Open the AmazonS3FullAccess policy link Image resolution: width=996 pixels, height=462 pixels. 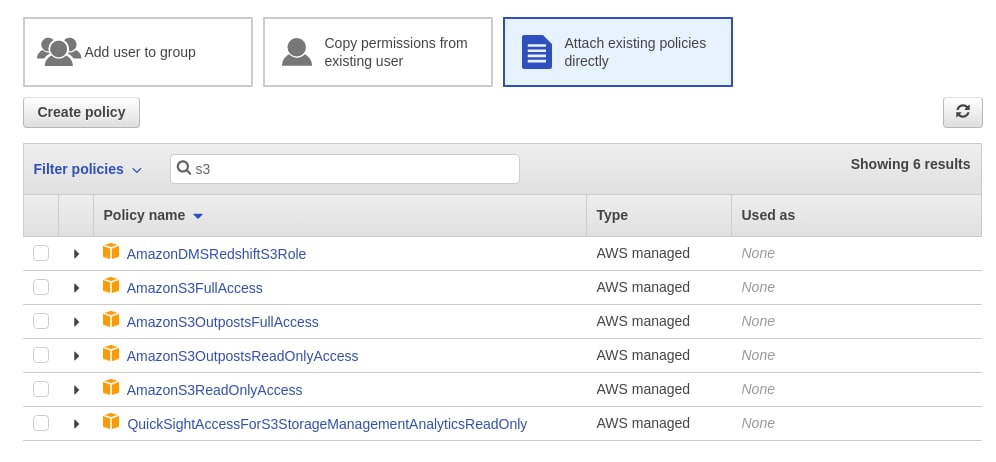click(194, 288)
